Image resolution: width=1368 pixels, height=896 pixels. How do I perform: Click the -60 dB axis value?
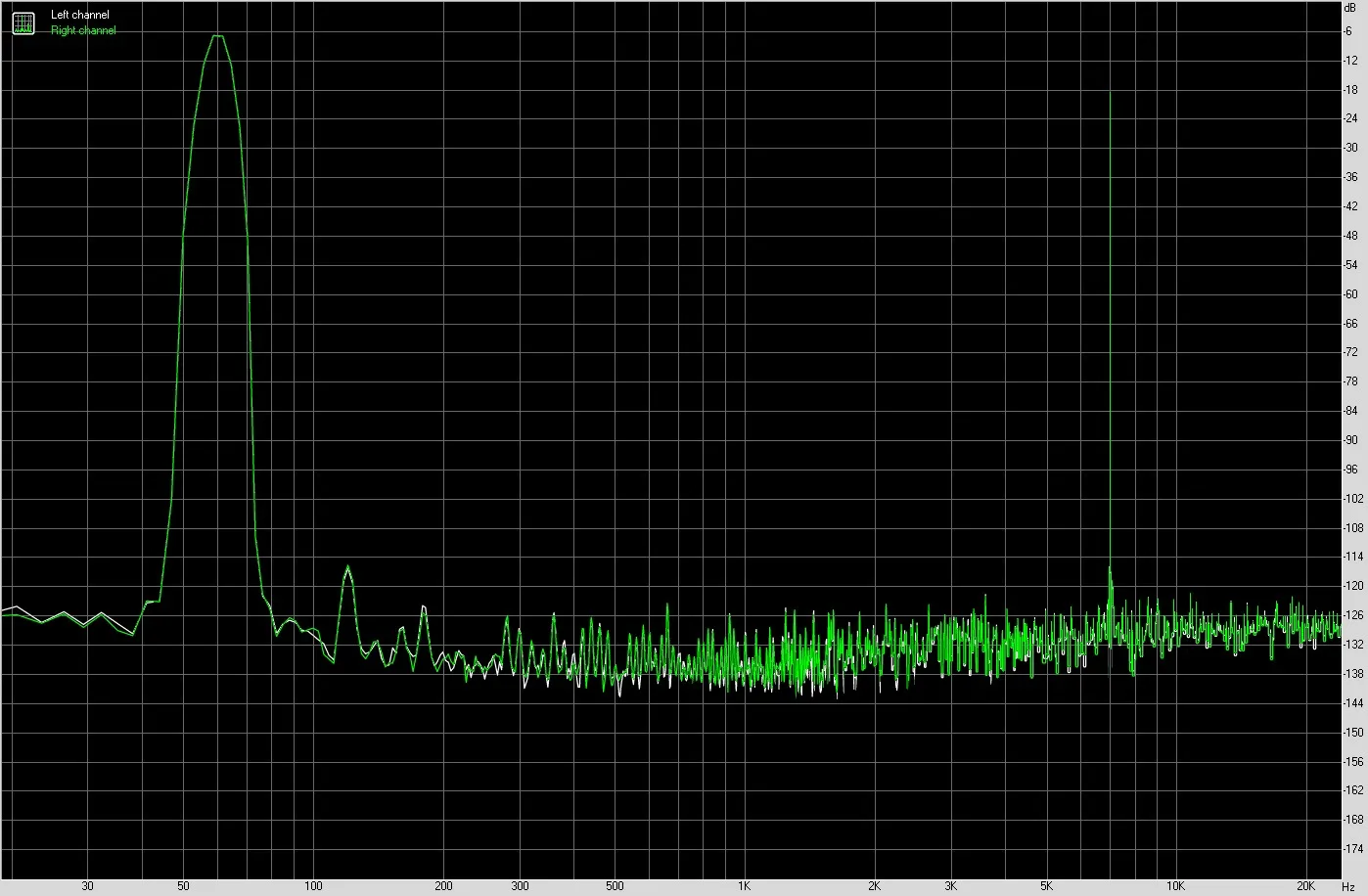[1350, 294]
